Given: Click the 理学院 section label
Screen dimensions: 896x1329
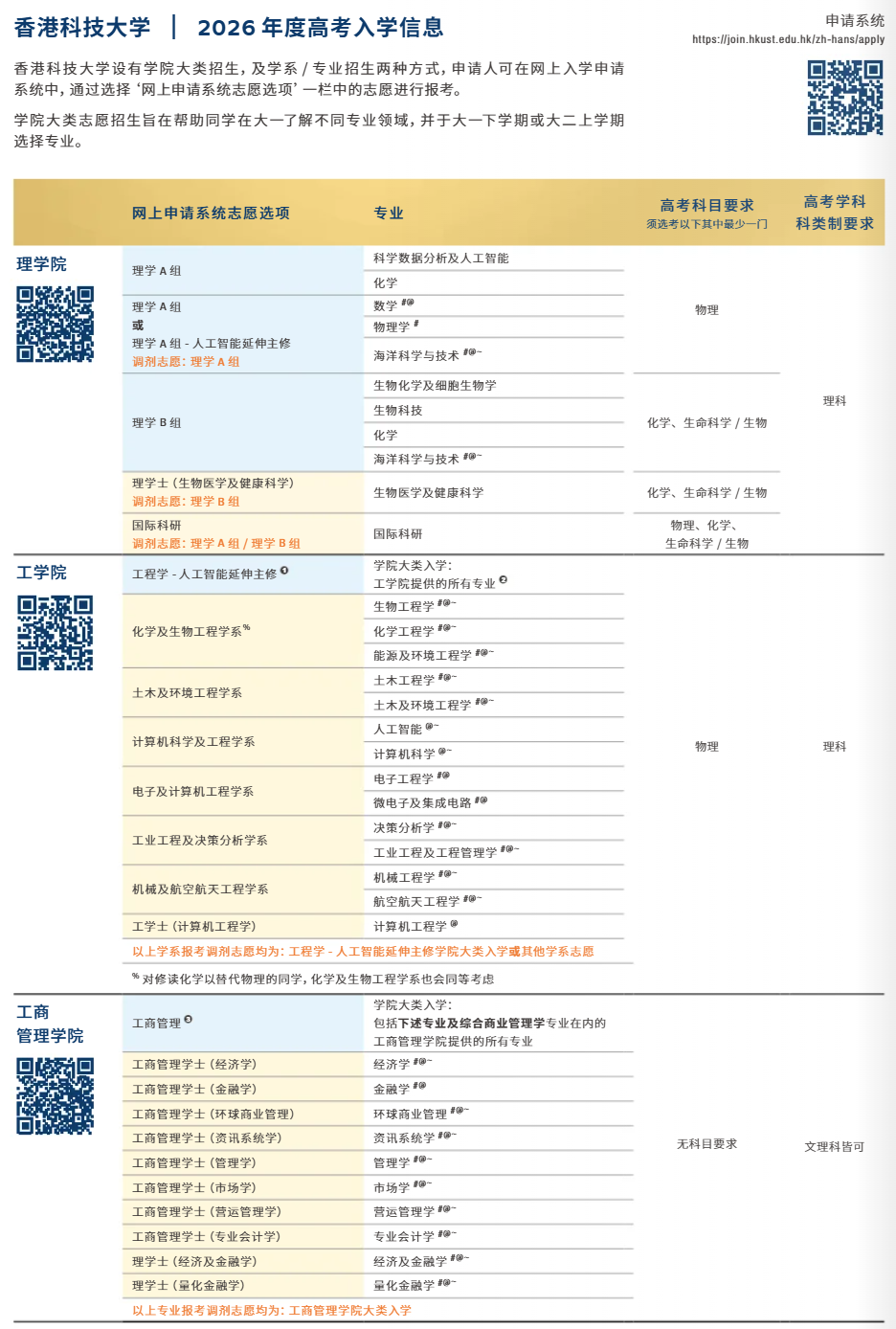Looking at the screenshot, I should (x=41, y=261).
